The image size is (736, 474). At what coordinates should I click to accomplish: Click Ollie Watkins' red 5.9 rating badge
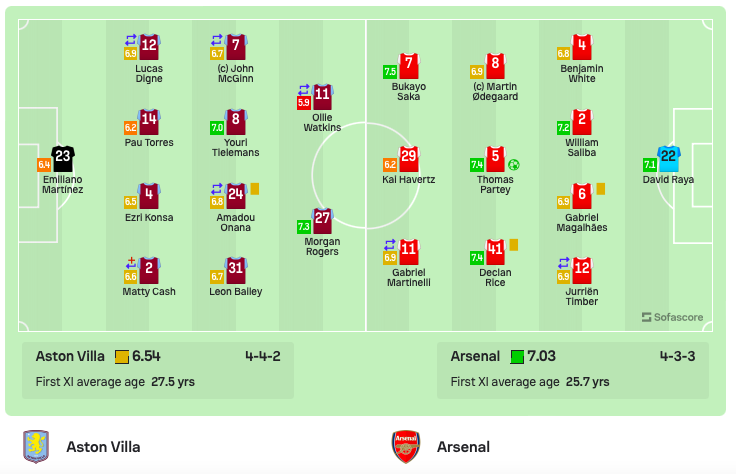click(304, 102)
